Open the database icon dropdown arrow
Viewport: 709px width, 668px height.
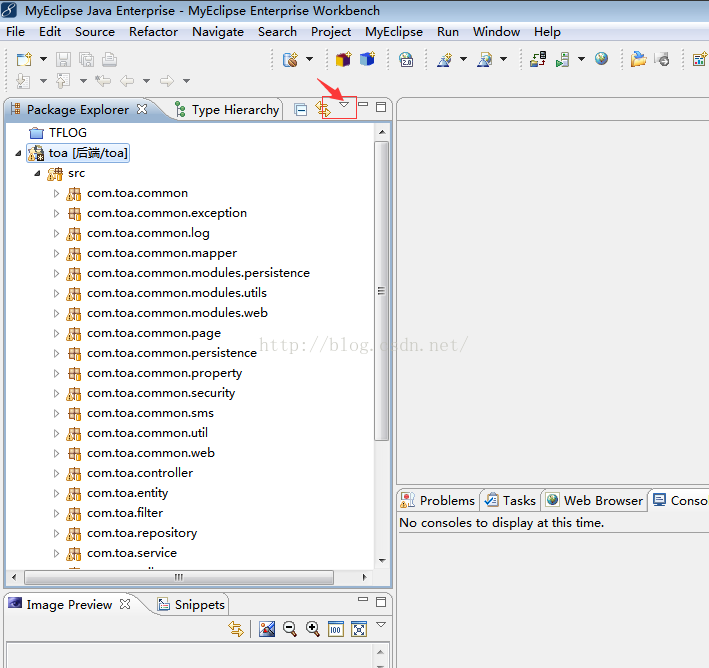tap(310, 59)
